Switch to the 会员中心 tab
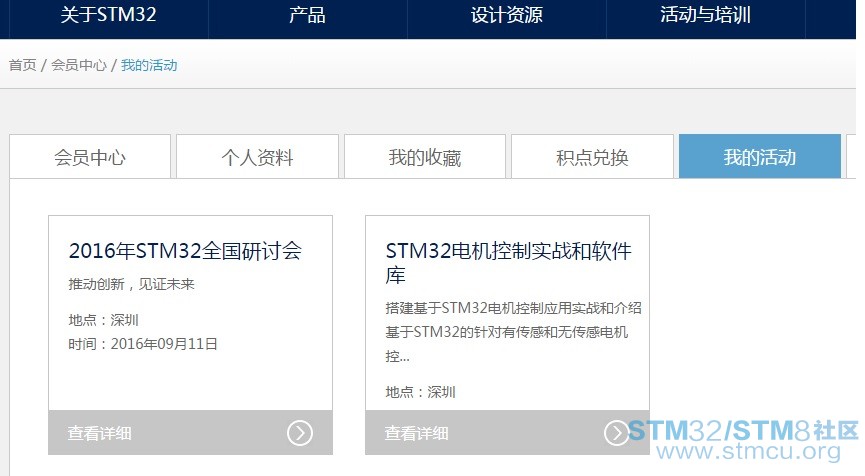865x476 pixels. coord(90,157)
